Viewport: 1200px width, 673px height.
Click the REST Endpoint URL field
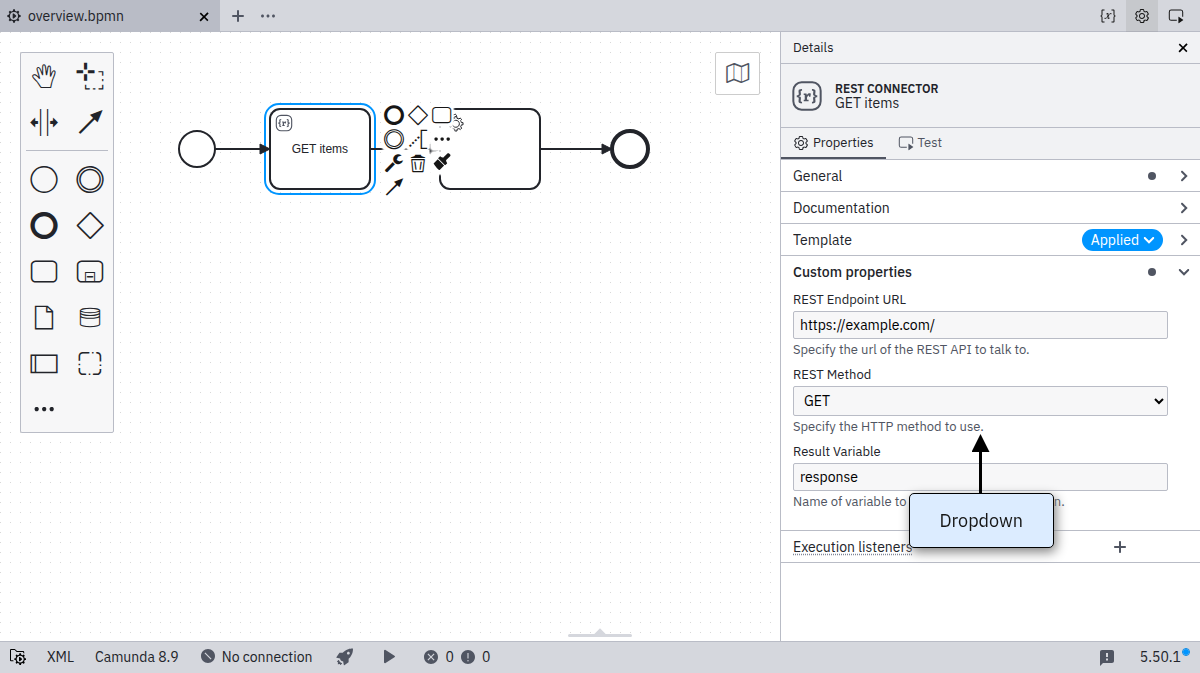tap(980, 325)
